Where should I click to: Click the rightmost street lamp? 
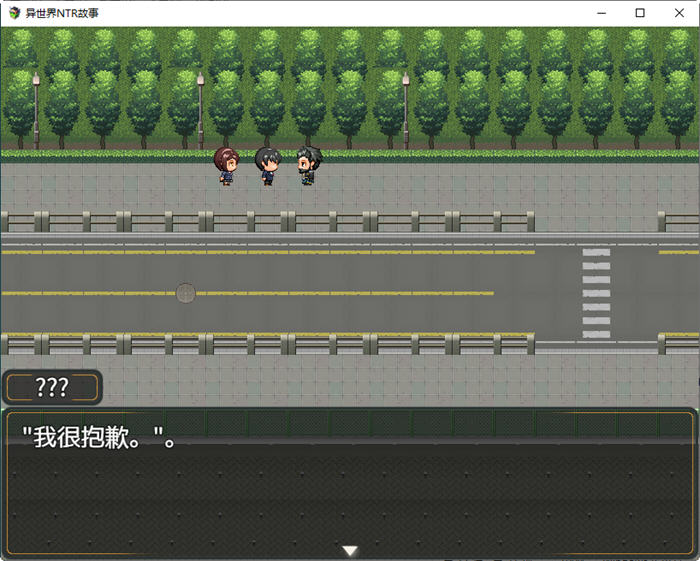405,108
